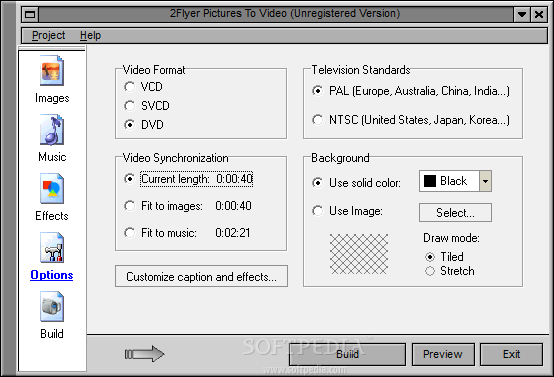
Task: Click Select... background image button
Action: pyautogui.click(x=455, y=213)
